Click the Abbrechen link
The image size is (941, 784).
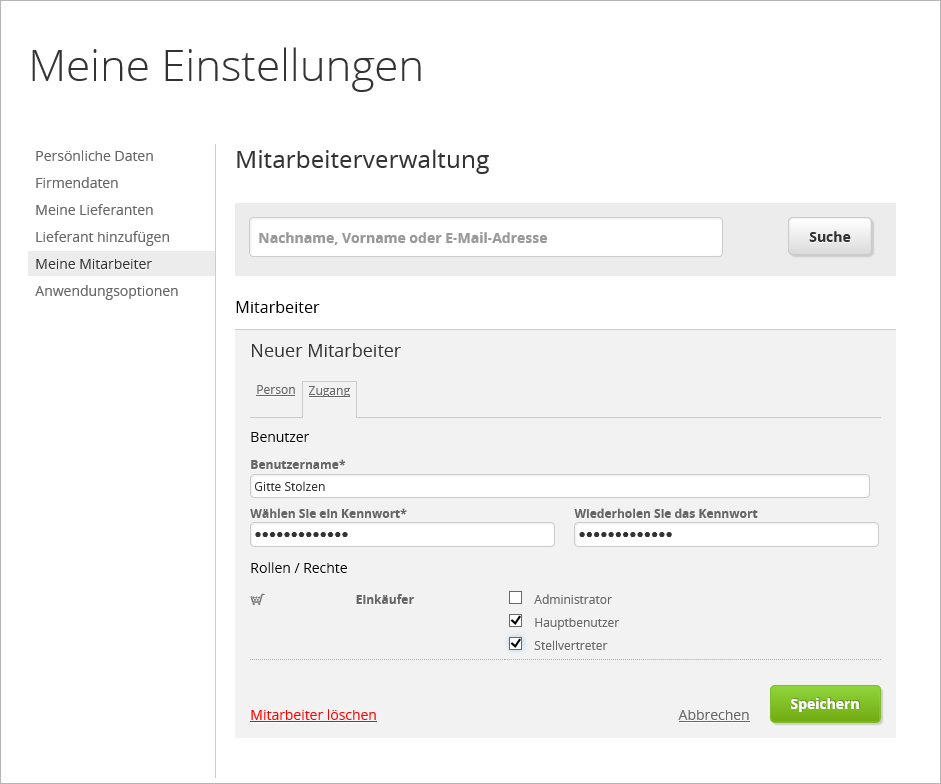pyautogui.click(x=713, y=715)
